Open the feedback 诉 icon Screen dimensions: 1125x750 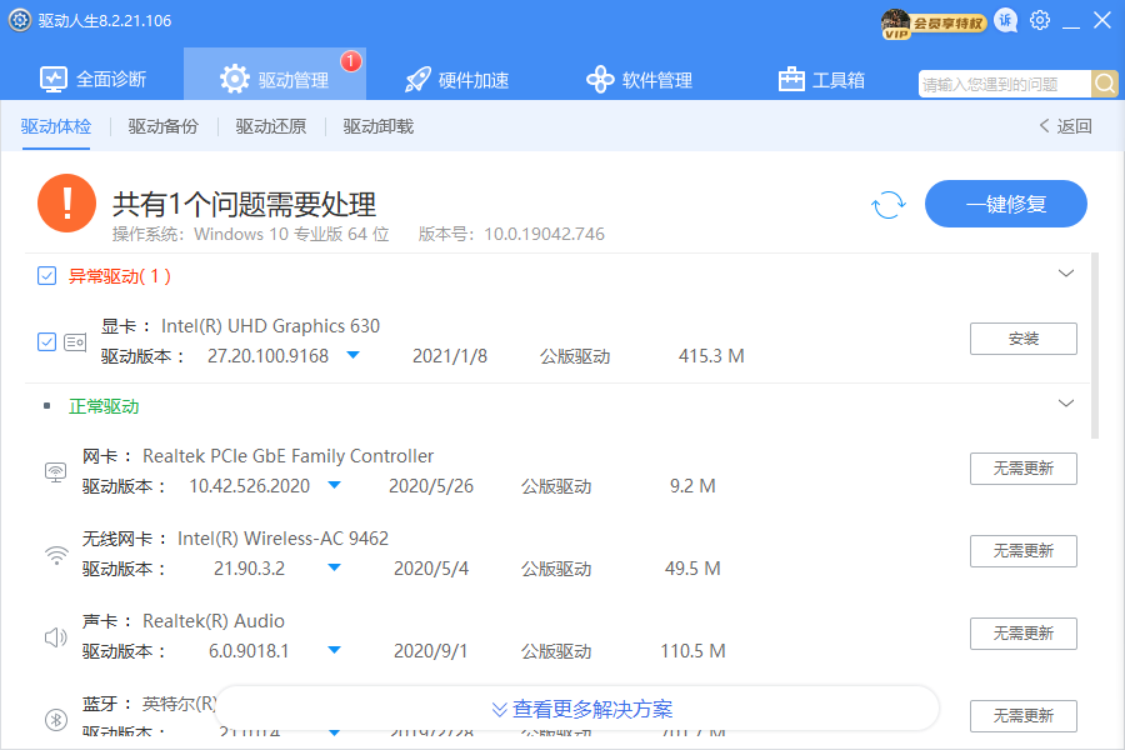click(x=1006, y=21)
